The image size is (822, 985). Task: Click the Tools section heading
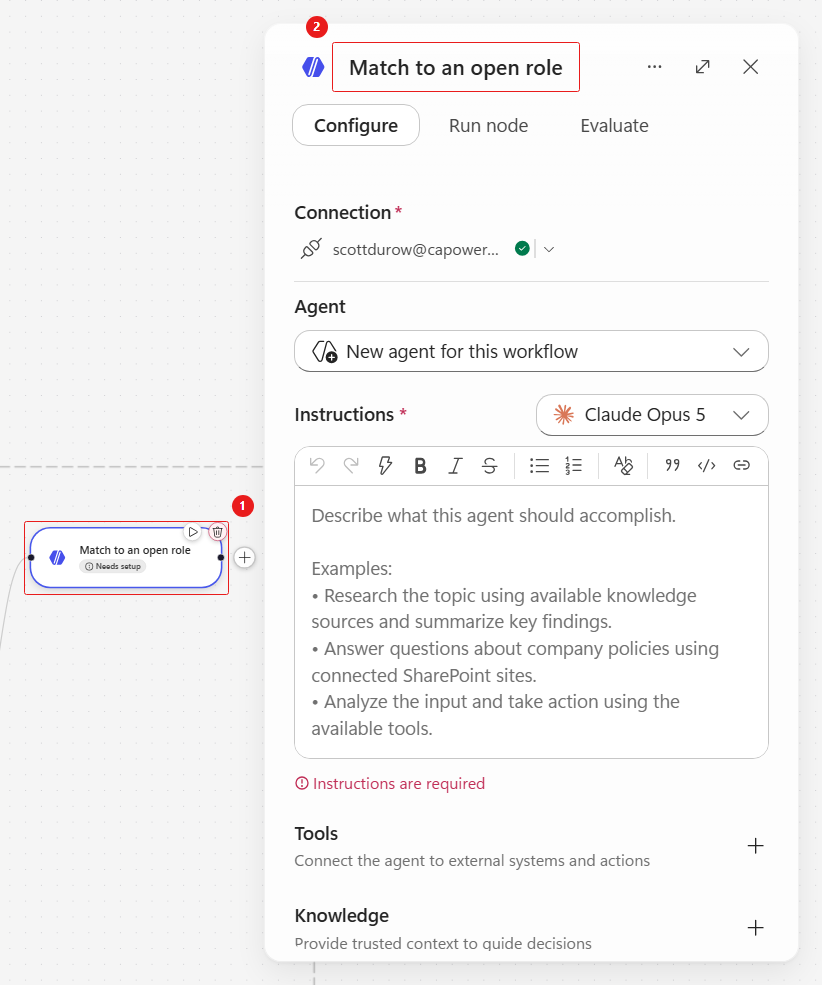pyautogui.click(x=316, y=834)
